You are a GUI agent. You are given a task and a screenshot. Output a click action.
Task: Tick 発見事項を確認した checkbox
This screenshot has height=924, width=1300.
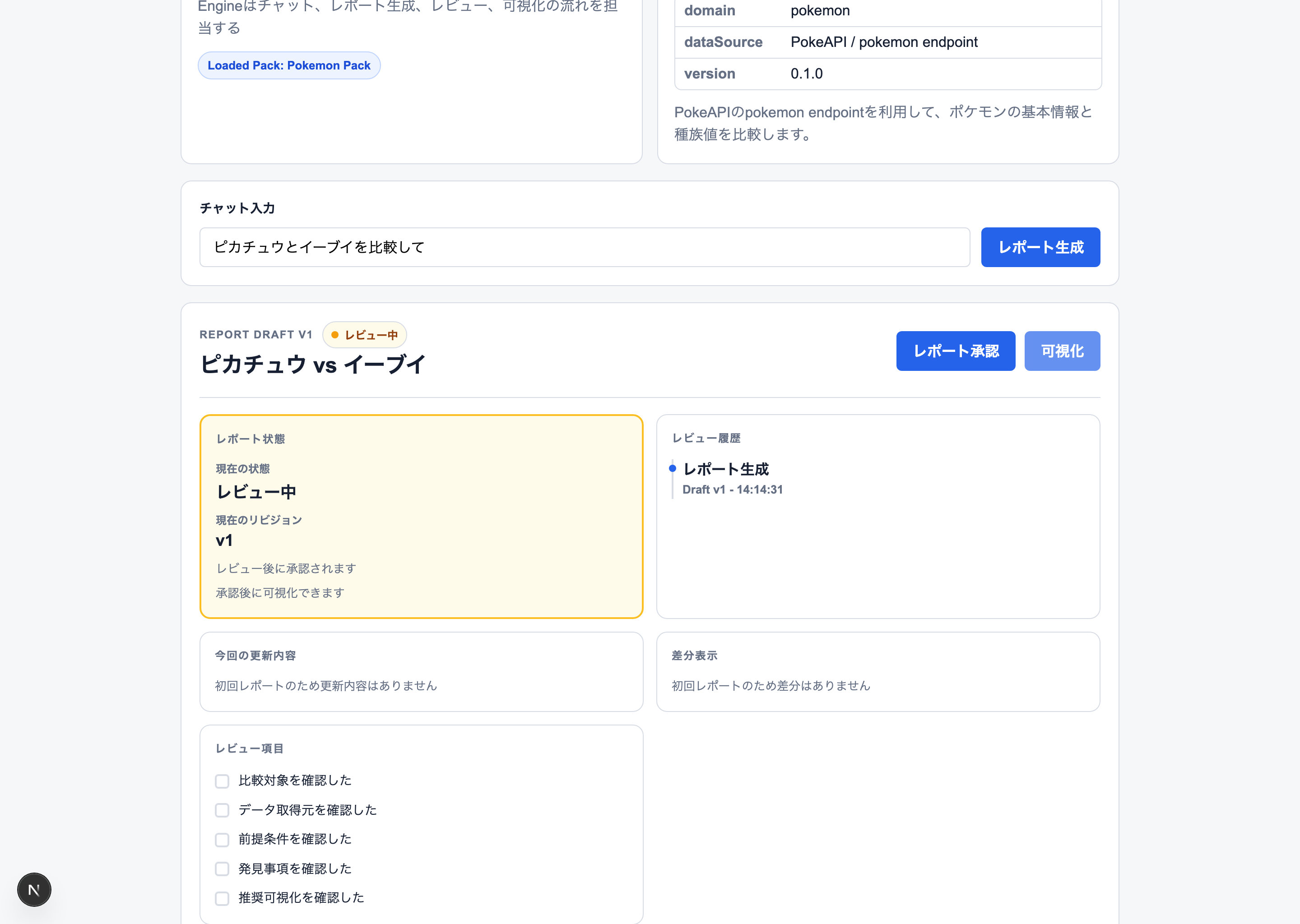(x=222, y=869)
